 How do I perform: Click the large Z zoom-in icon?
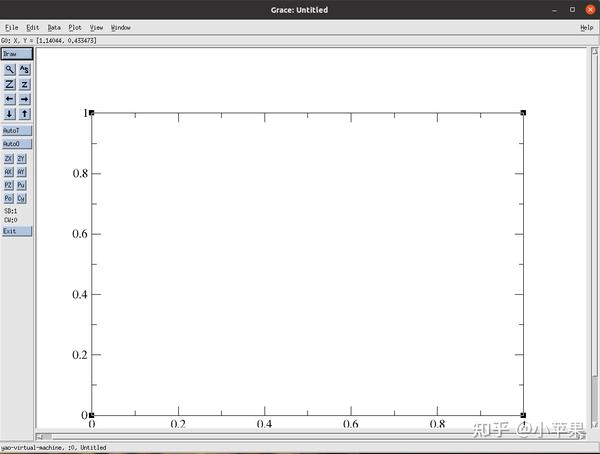10,84
